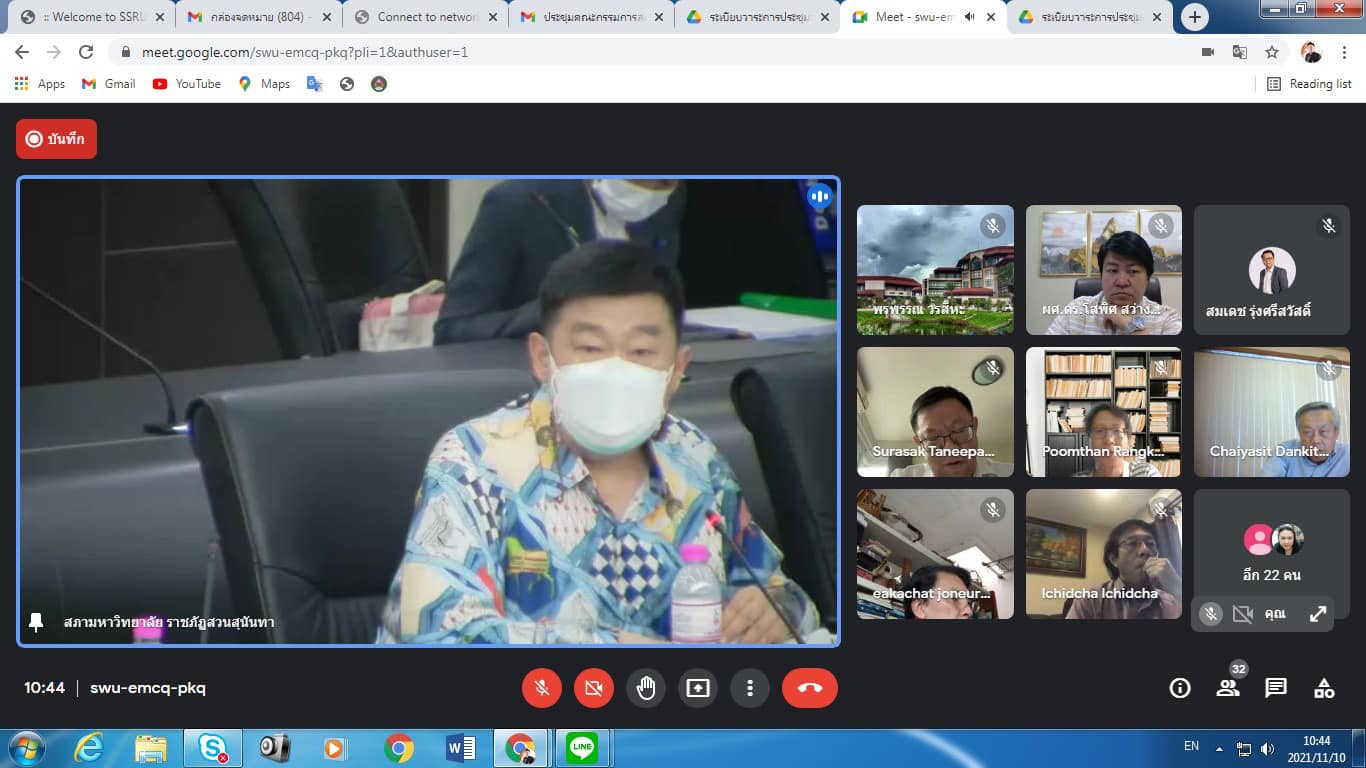Click the red recording indicator button
Screen dimensions: 1366x768
point(56,139)
